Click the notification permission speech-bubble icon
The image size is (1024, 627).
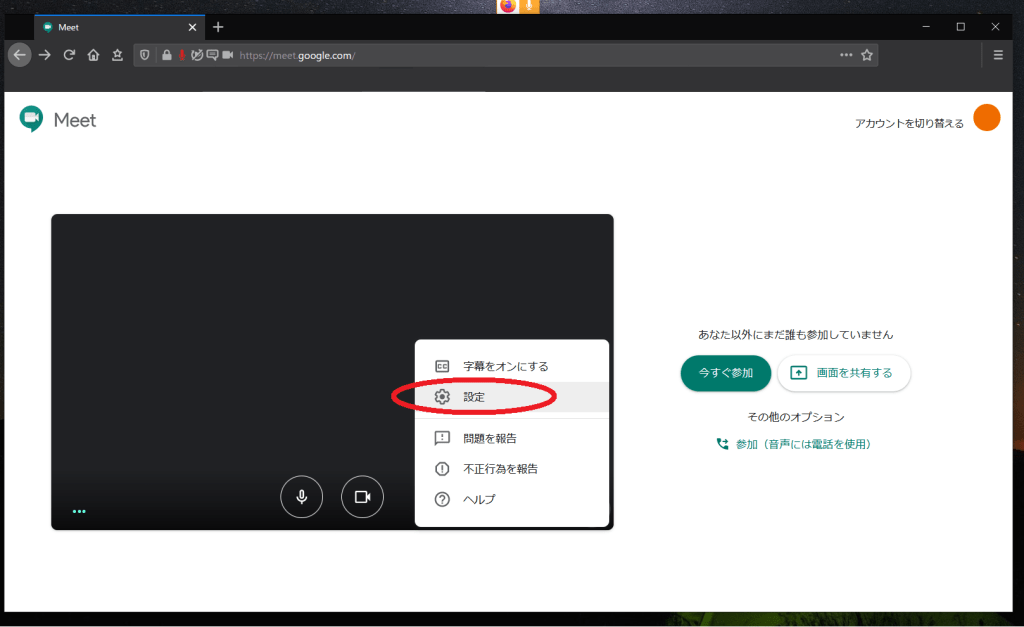pyautogui.click(x=212, y=55)
